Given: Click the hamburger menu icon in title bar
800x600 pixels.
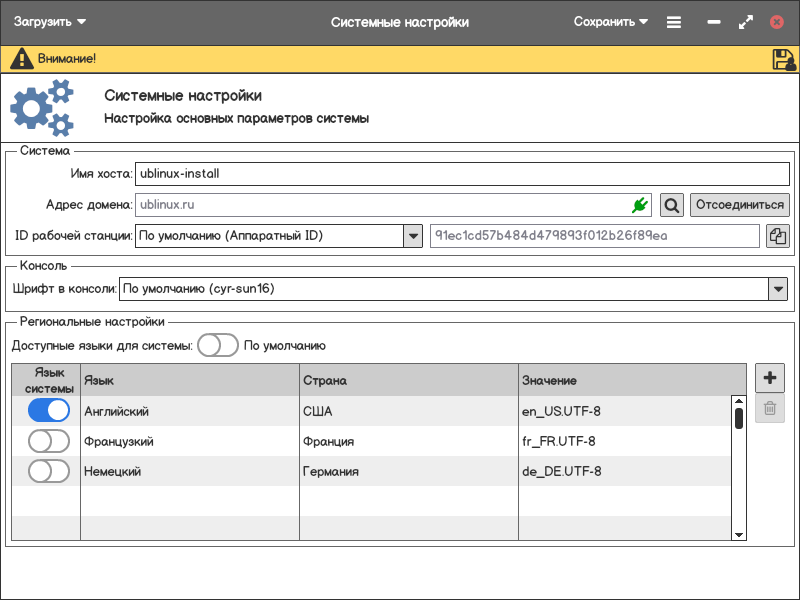Looking at the screenshot, I should [x=674, y=22].
